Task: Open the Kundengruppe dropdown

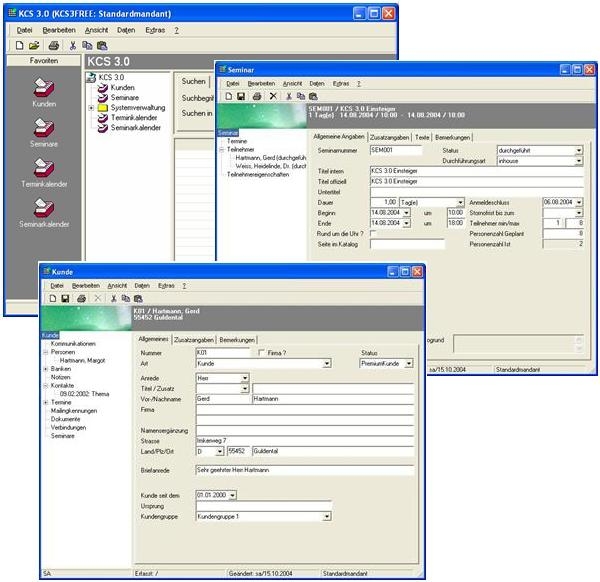Action: (326, 516)
